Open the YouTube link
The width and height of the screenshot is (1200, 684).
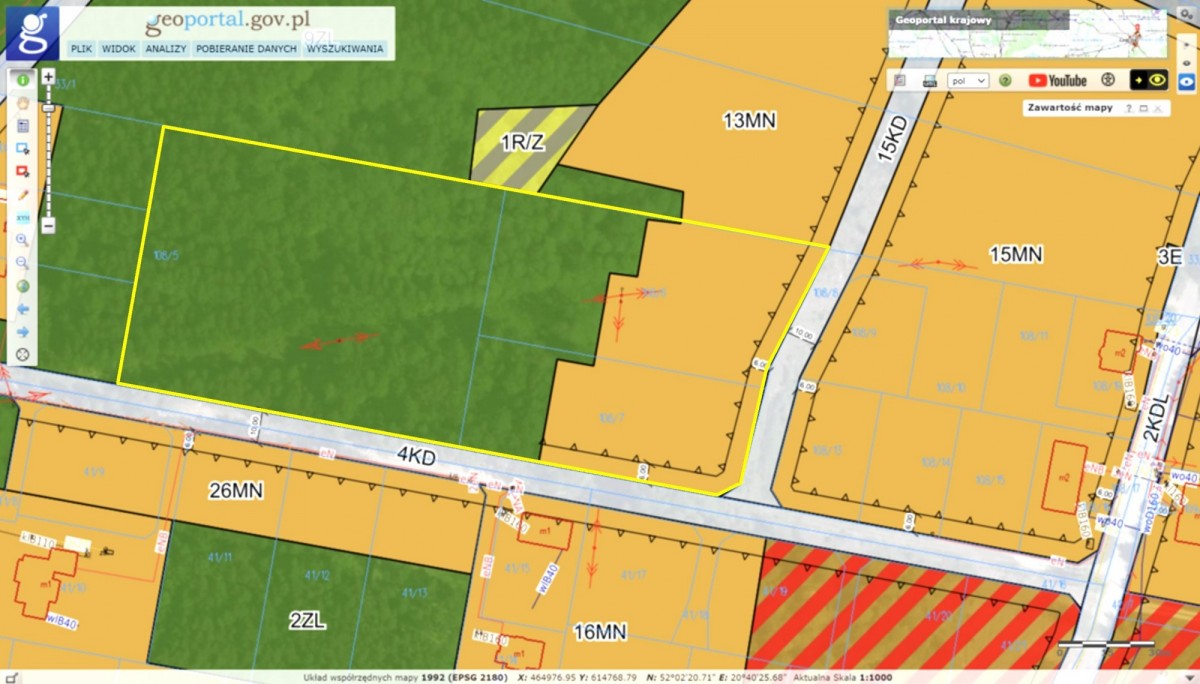1057,80
